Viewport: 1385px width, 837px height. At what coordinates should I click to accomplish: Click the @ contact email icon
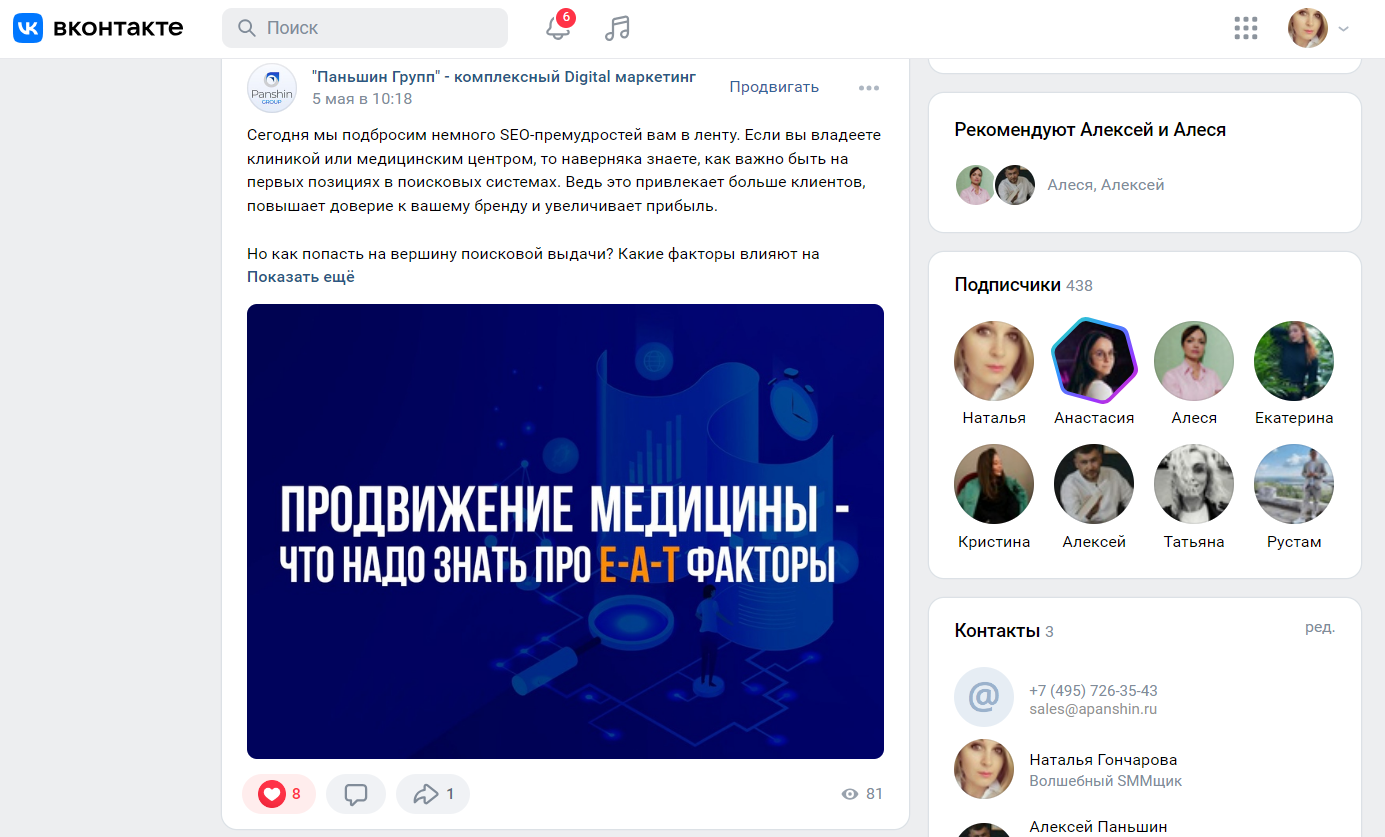[984, 697]
